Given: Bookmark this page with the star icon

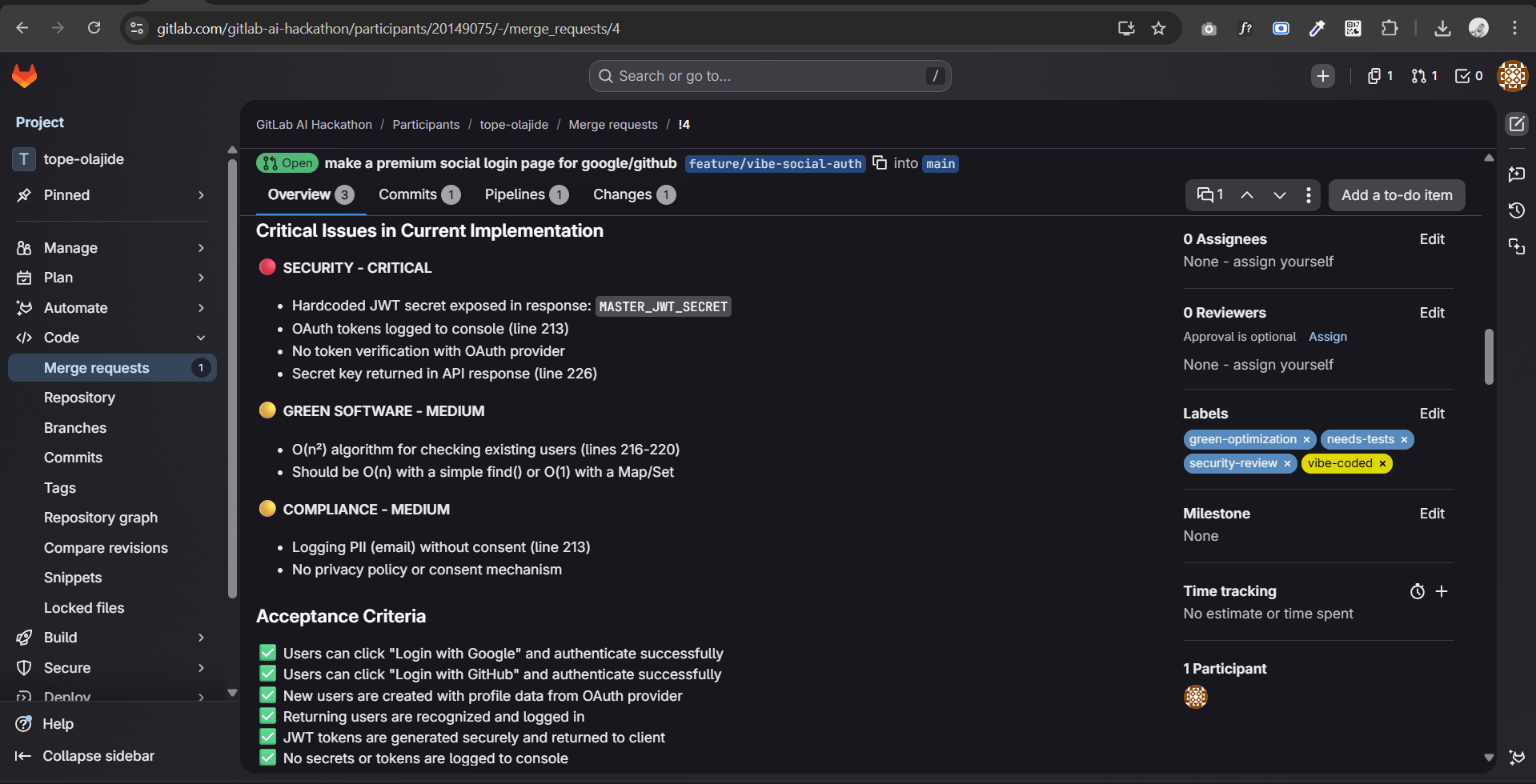Looking at the screenshot, I should 1158,29.
